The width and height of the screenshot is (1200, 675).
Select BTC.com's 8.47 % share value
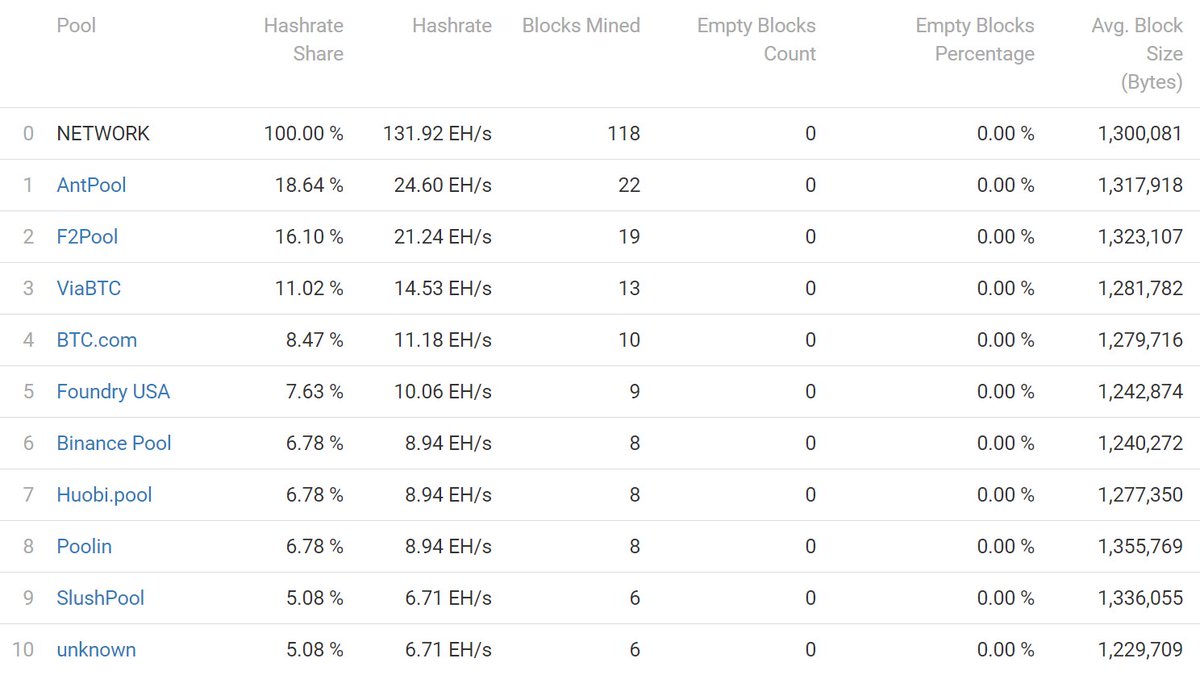(x=315, y=340)
